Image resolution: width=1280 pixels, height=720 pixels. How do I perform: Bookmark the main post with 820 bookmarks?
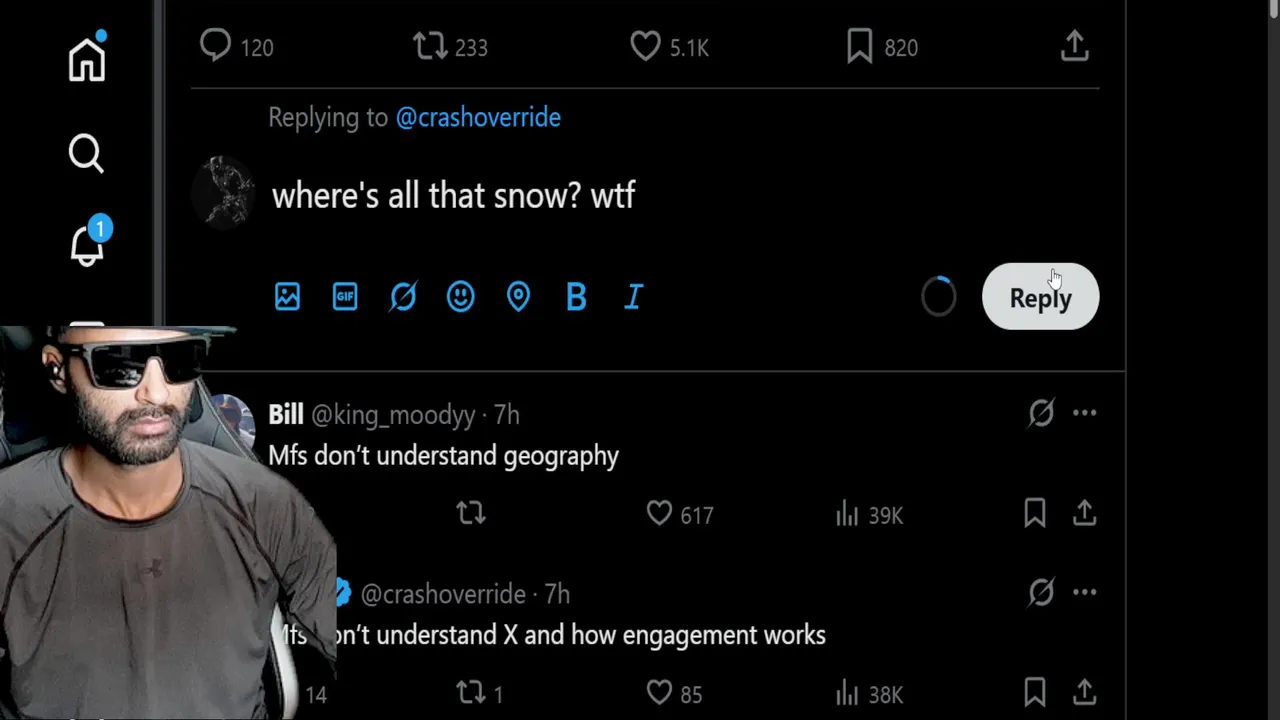[x=860, y=47]
